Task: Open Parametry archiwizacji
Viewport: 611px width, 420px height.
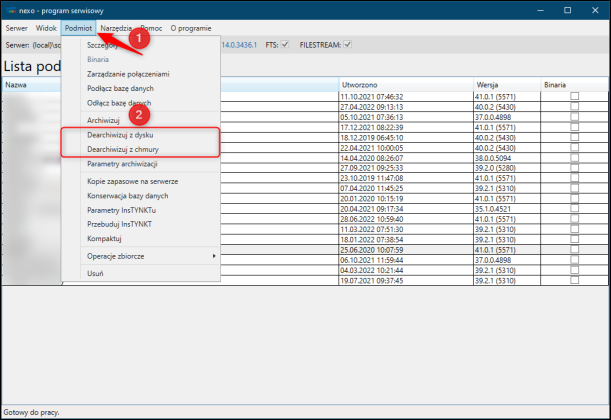Action: [141, 164]
